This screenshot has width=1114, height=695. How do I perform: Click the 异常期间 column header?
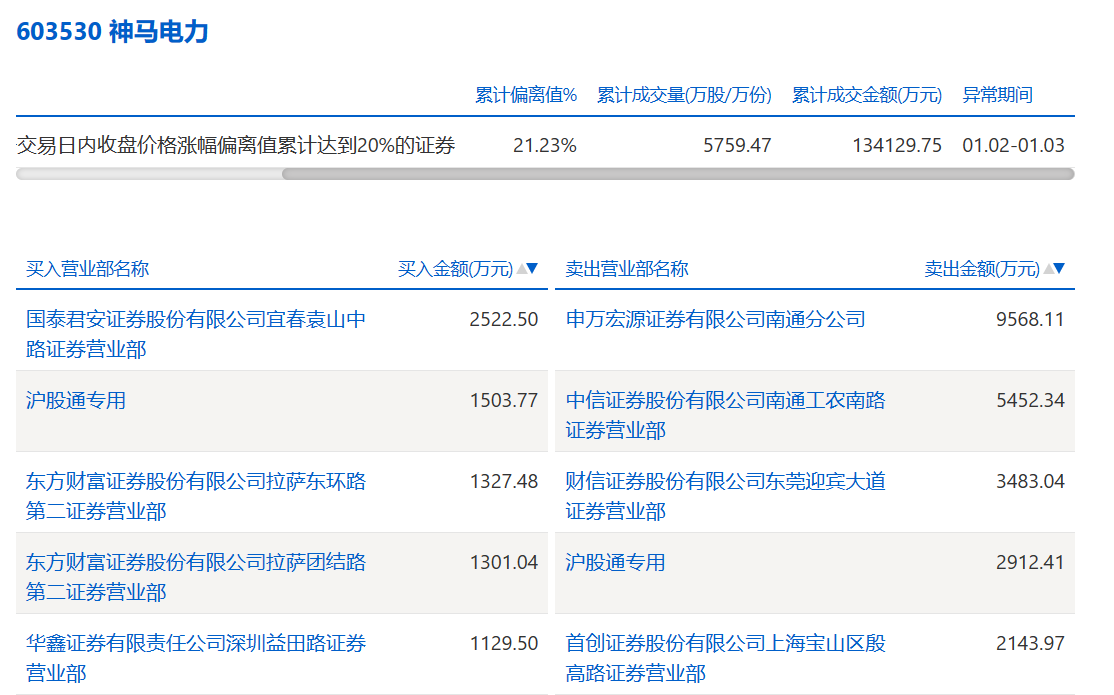coord(997,95)
